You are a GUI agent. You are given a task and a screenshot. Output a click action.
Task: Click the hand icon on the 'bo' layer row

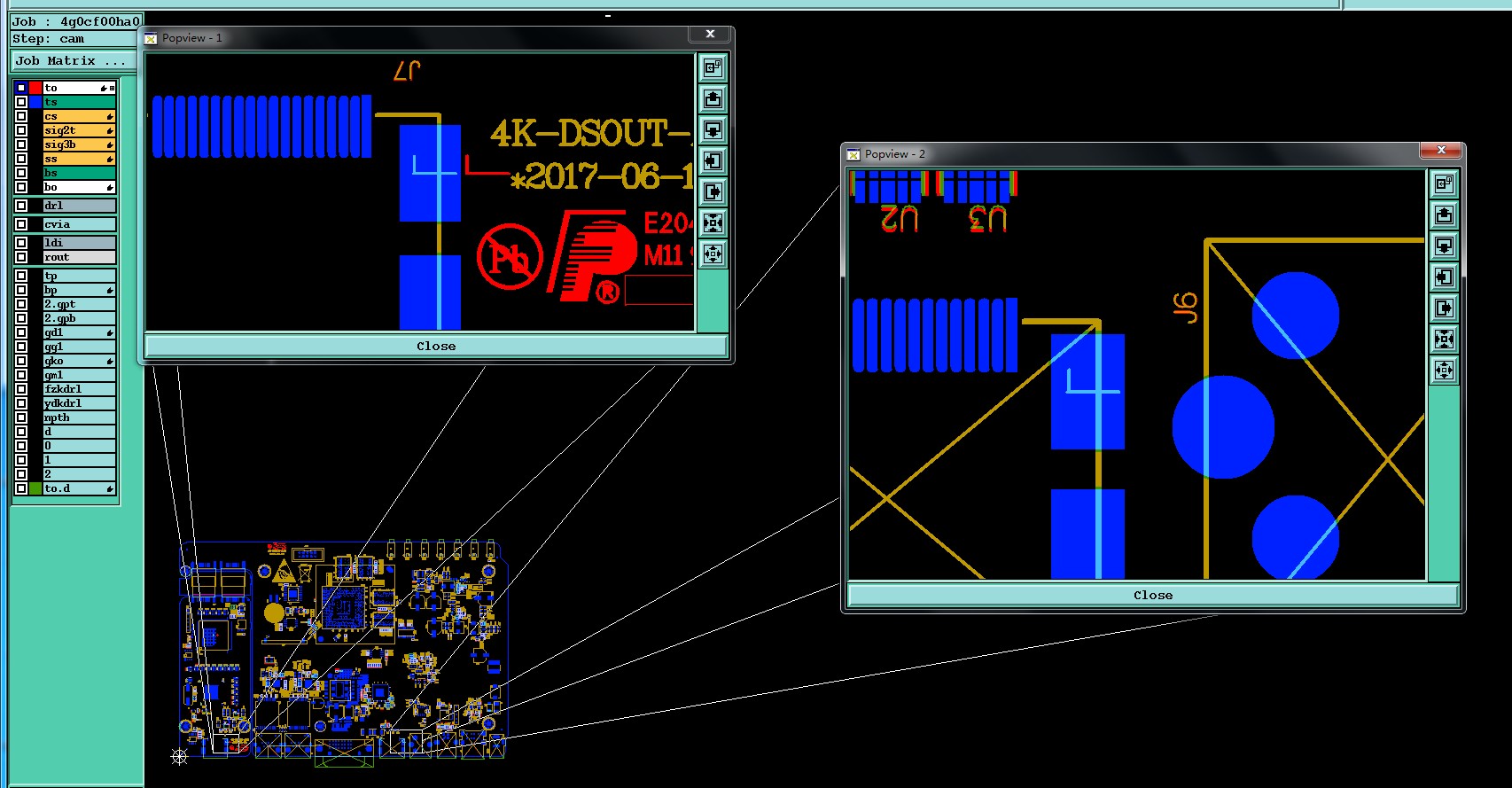pos(110,187)
